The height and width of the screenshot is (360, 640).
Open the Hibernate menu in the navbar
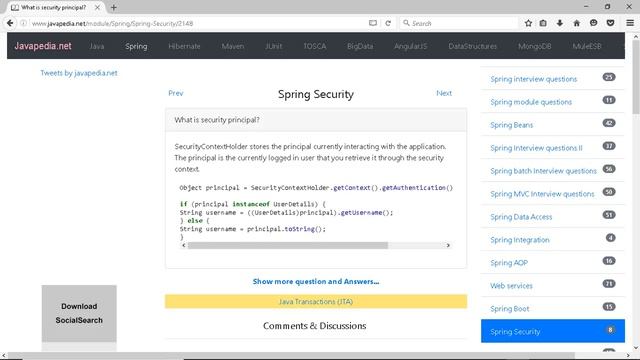(x=184, y=46)
